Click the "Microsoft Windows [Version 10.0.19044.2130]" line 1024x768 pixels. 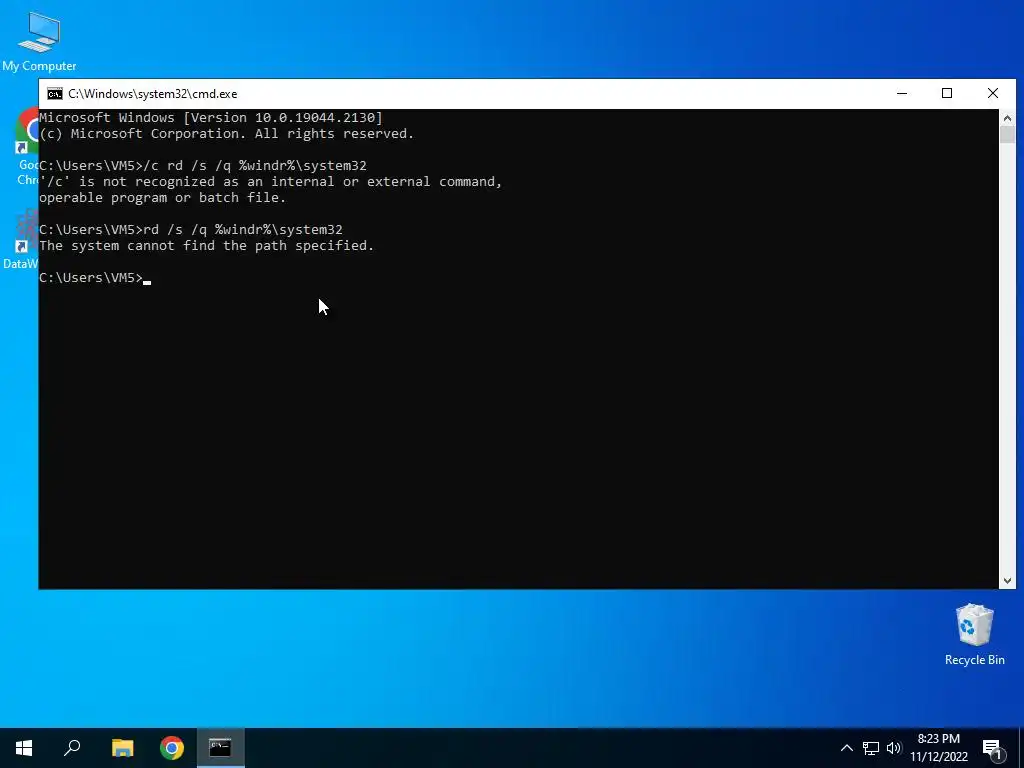click(211, 118)
